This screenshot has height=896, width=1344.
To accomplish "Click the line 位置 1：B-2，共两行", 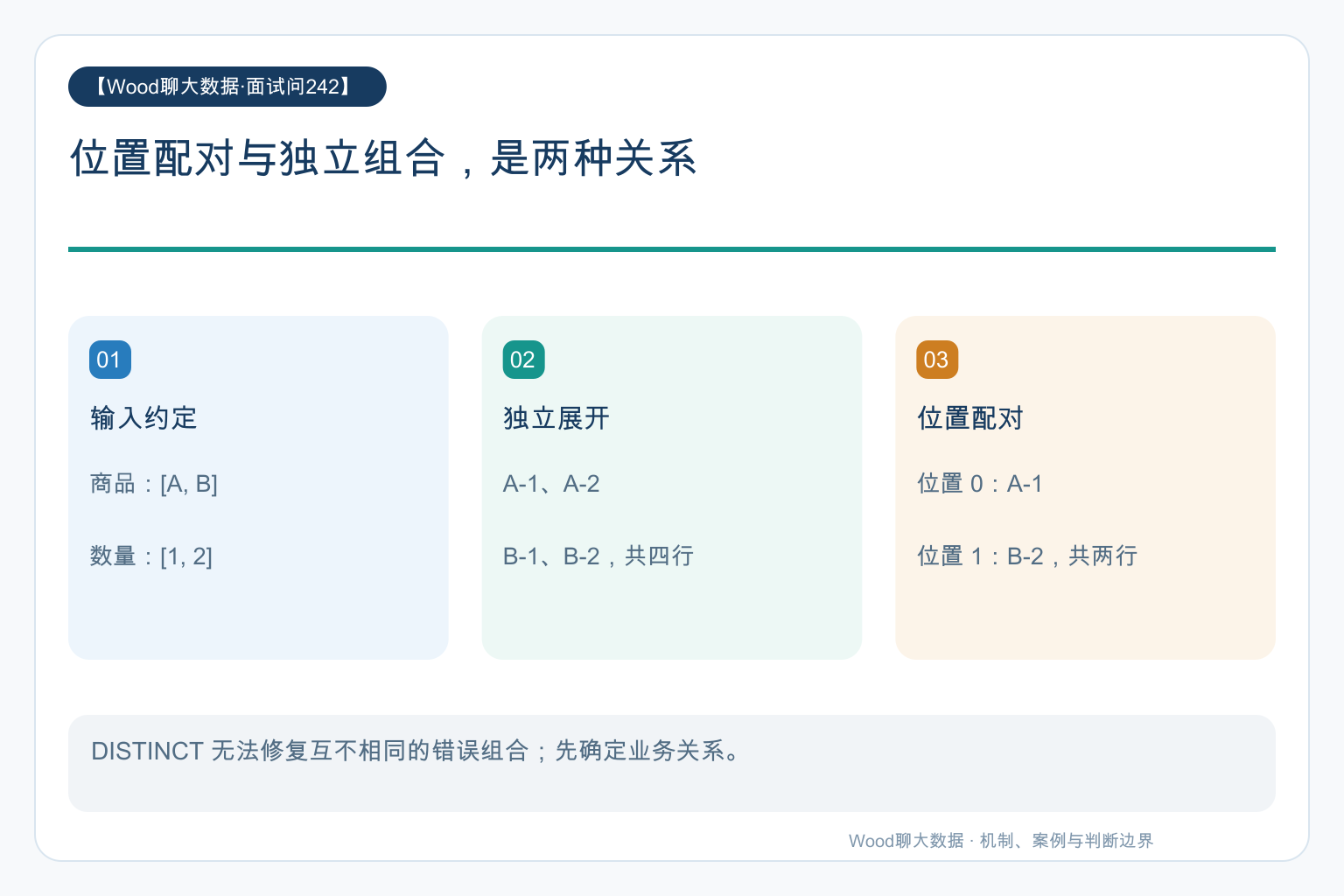I will (1027, 556).
